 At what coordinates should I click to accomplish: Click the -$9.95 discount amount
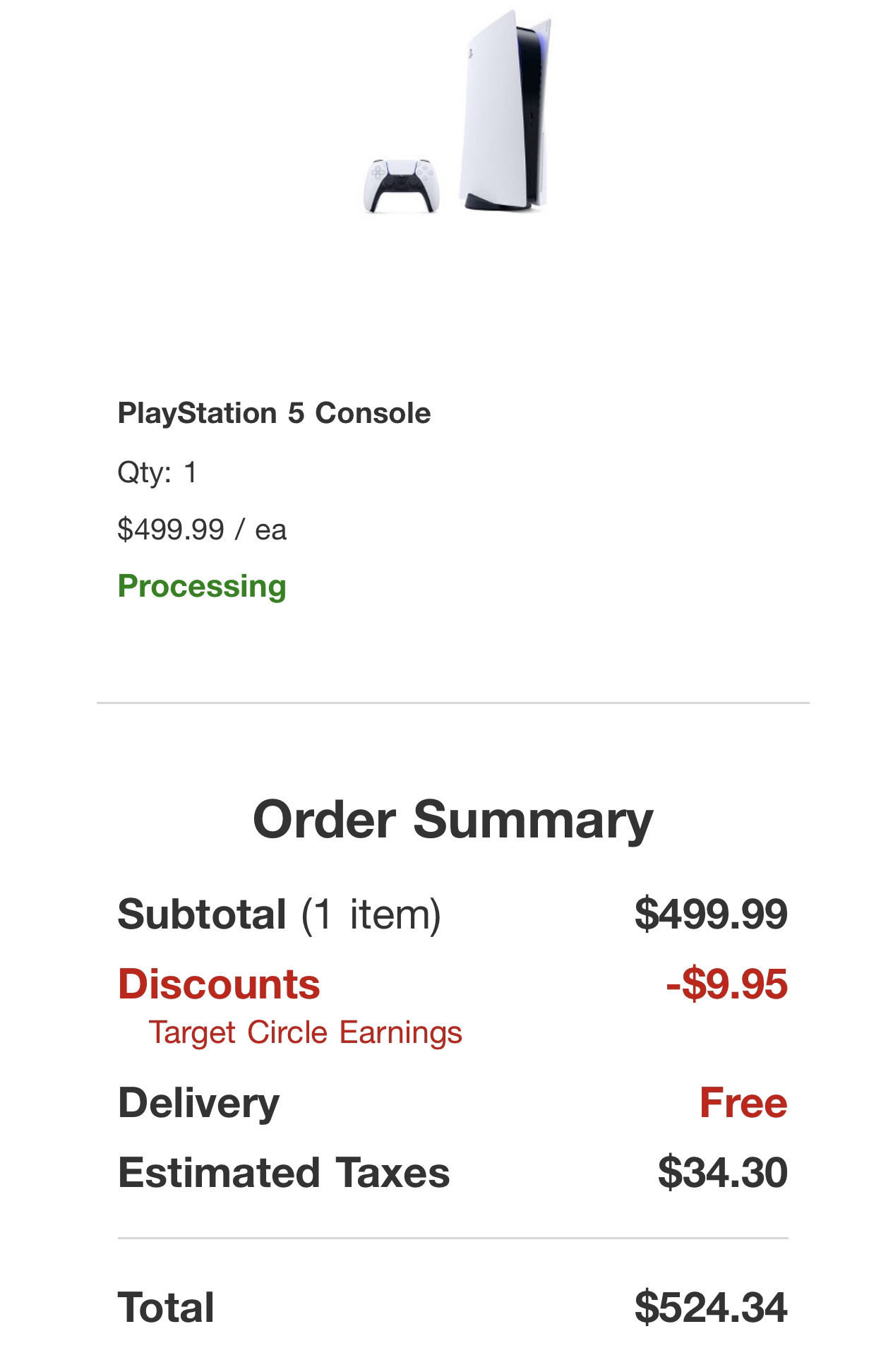click(726, 984)
